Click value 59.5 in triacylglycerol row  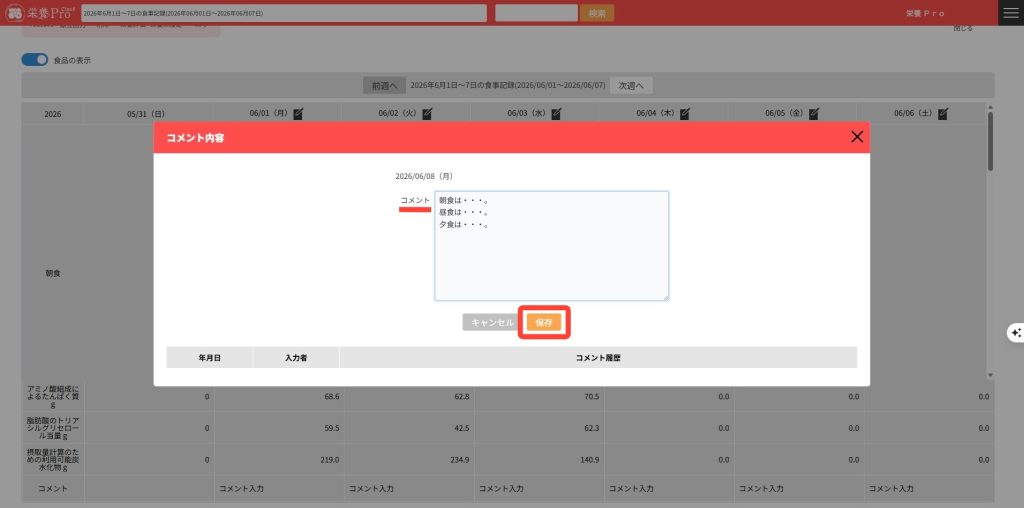tap(332, 428)
